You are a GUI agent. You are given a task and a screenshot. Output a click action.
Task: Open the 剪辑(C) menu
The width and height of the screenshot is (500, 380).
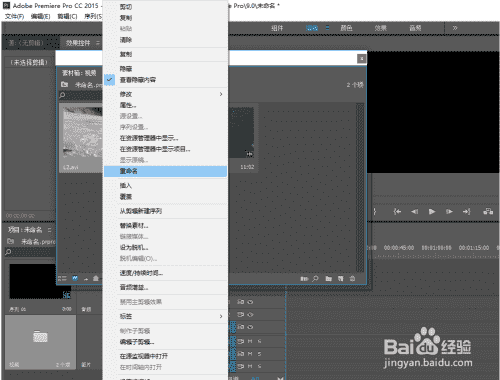(x=67, y=16)
